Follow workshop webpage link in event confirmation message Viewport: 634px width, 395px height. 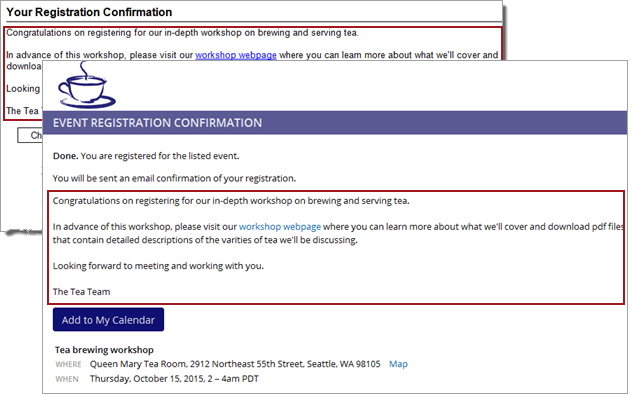(x=280, y=227)
